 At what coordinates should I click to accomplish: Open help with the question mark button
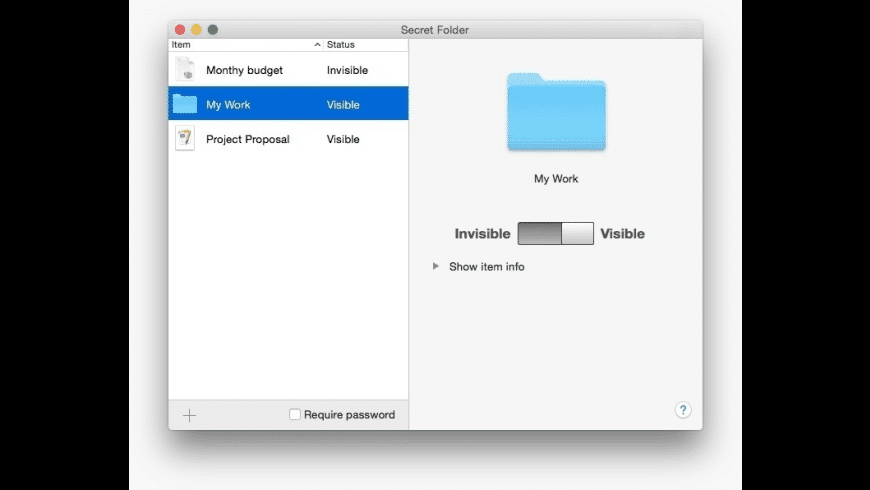[683, 410]
